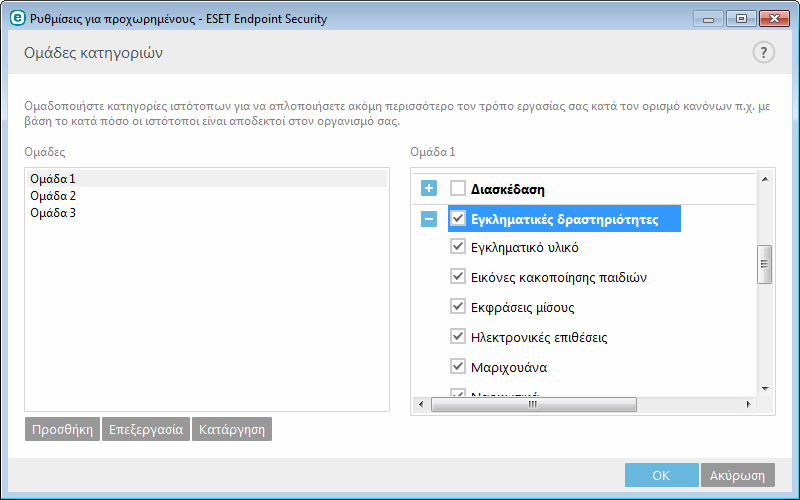This screenshot has height=500, width=800.
Task: Uncheck the Εγκληματικές δραστηριότητες checkbox
Action: tap(458, 218)
